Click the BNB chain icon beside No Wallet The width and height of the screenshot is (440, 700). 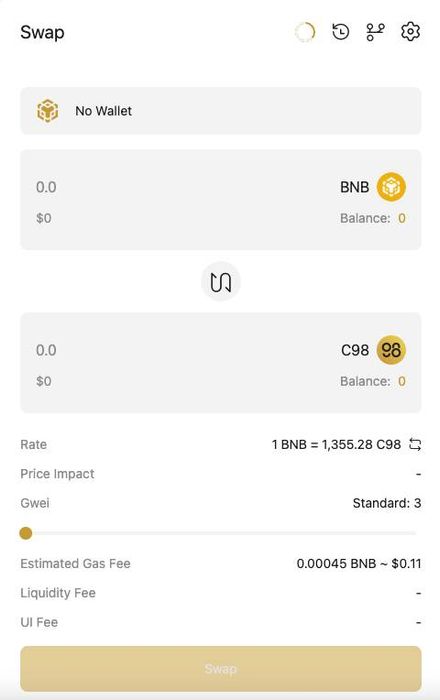[x=47, y=111]
